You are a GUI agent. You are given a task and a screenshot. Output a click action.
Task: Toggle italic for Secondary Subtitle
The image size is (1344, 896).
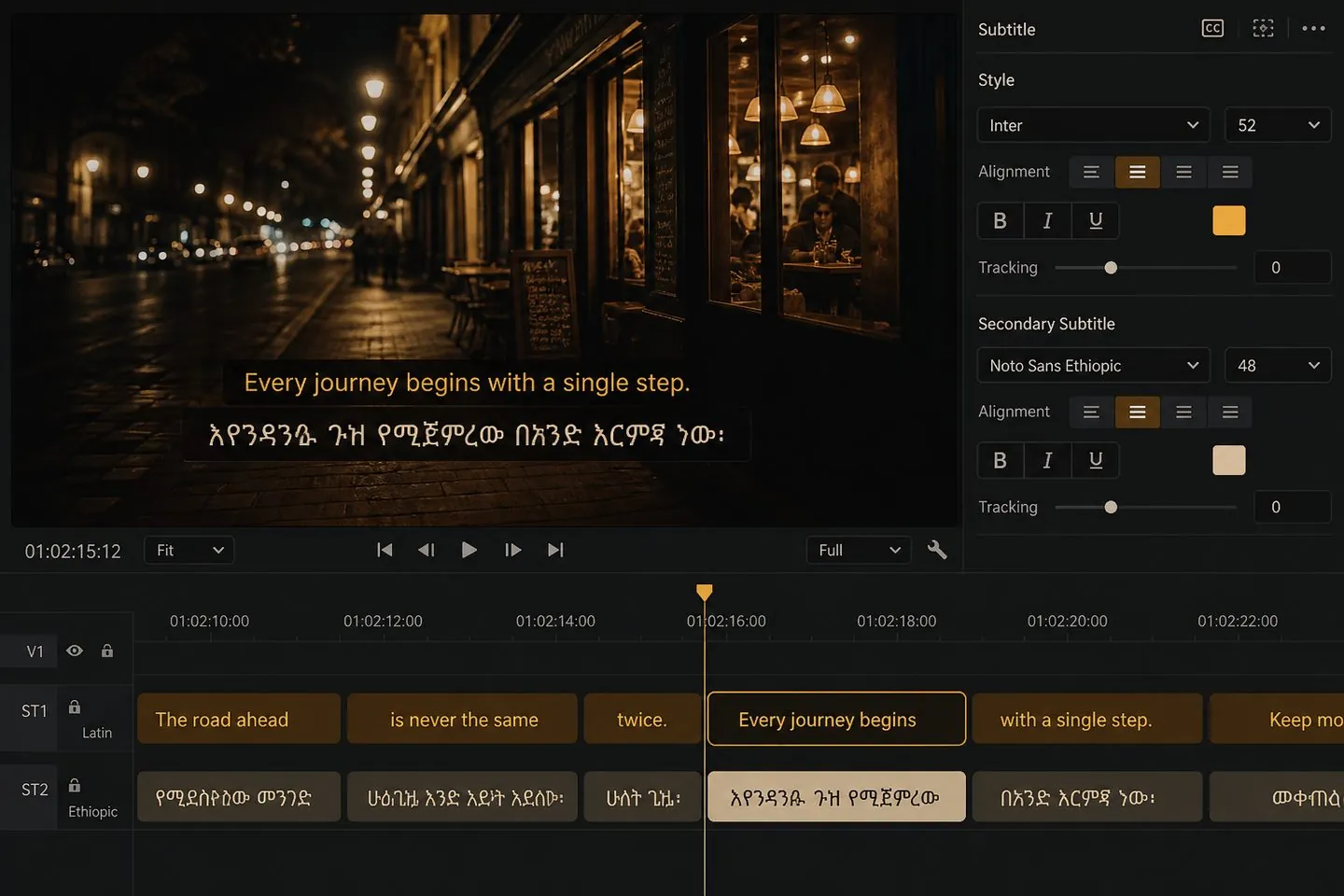(1047, 460)
